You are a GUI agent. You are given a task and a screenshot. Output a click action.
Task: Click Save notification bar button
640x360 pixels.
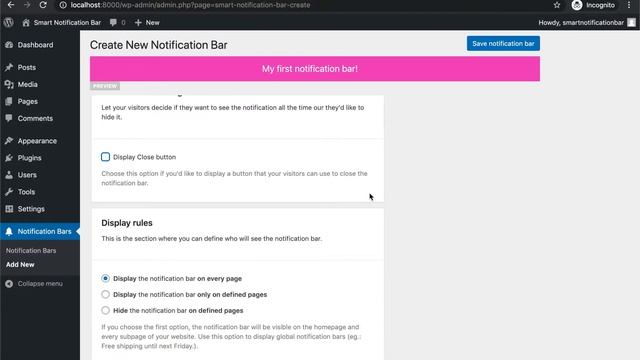click(x=503, y=44)
